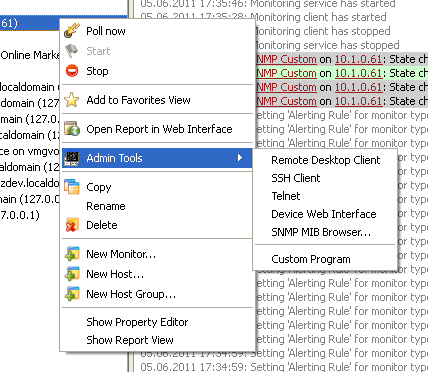Choose Custom Program in submenu
Image resolution: width=428 pixels, height=372 pixels.
point(325,259)
